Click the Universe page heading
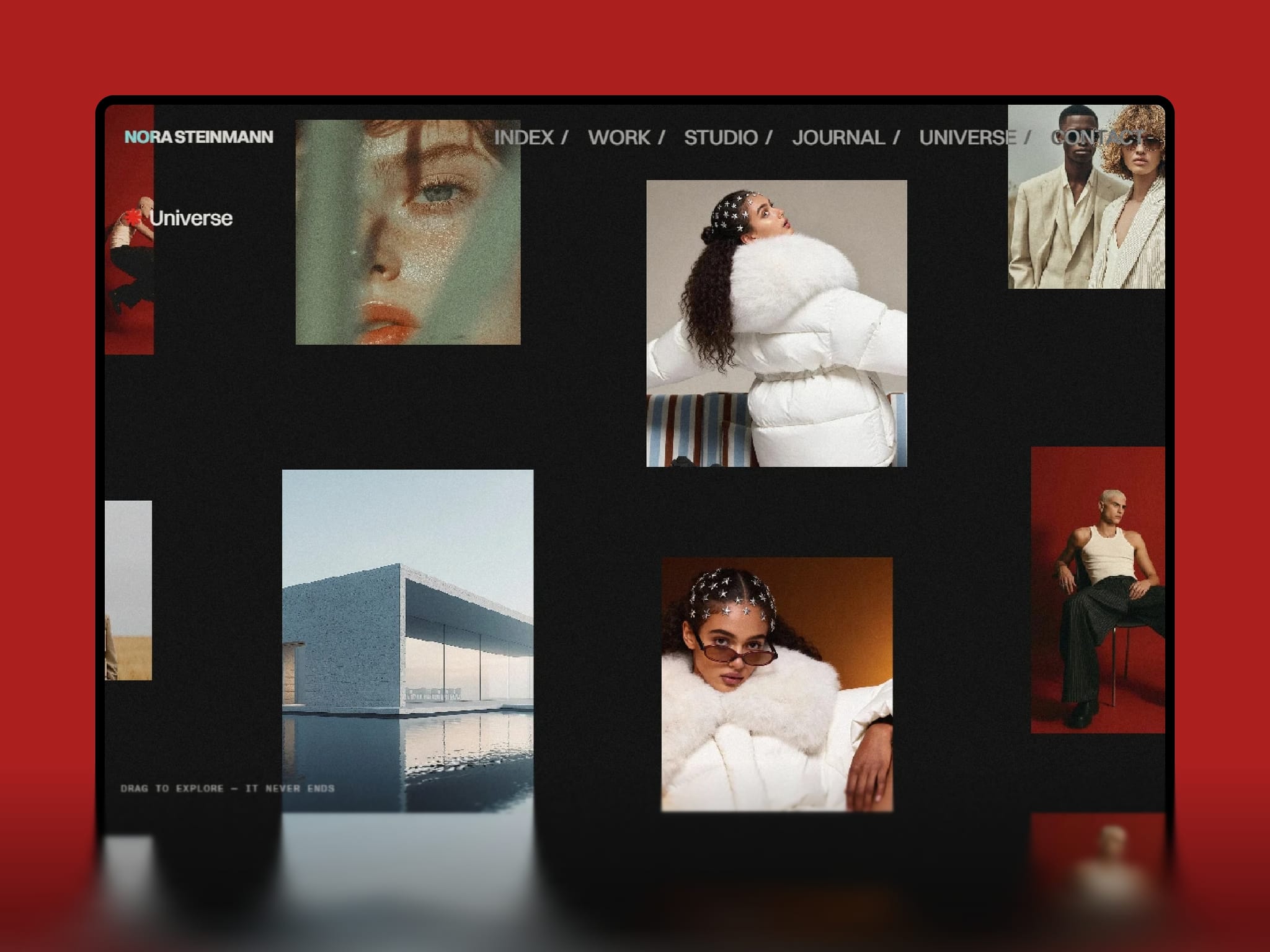Screen dimensions: 1270x952 [x=191, y=218]
